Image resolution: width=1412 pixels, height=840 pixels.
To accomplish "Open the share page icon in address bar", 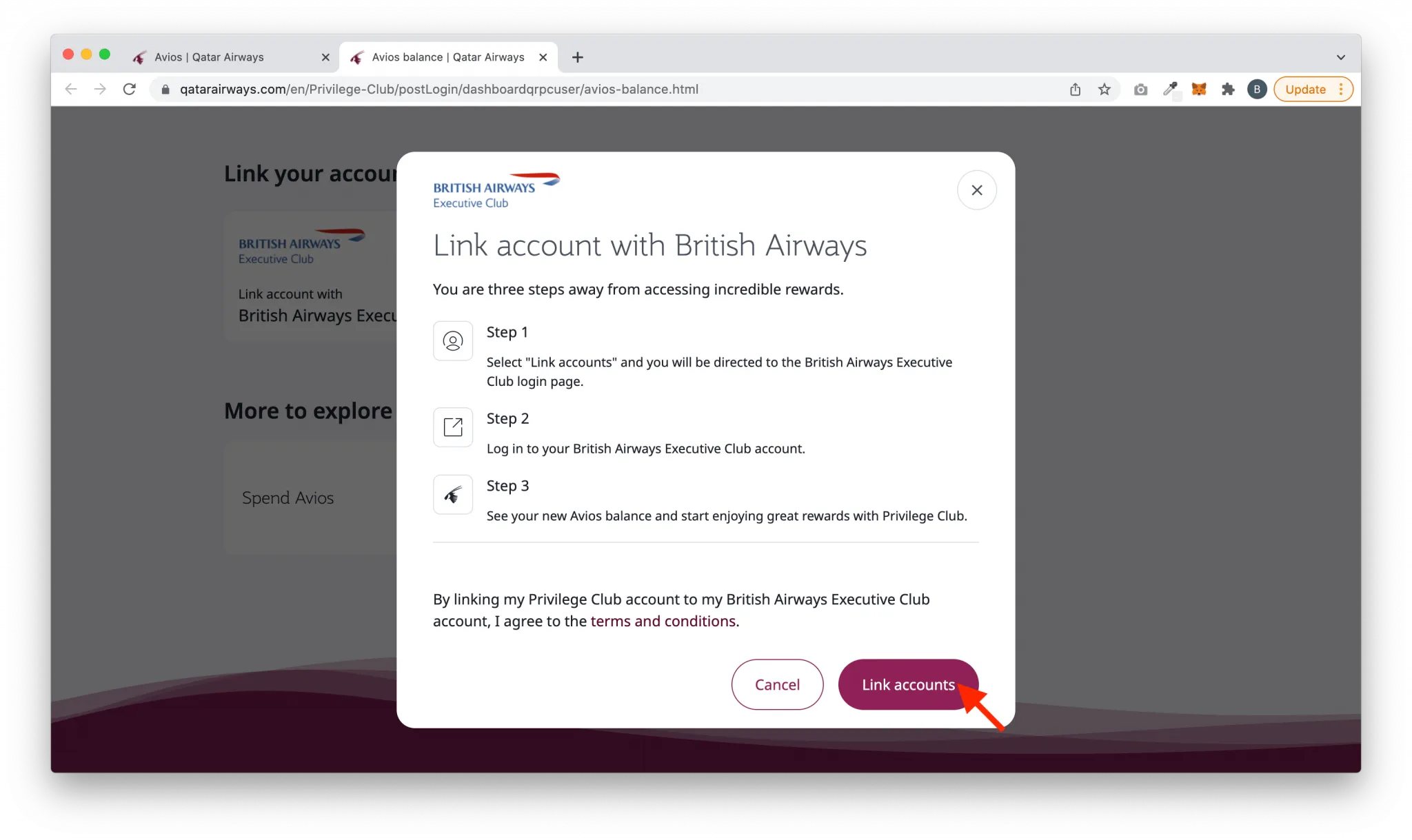I will pos(1075,89).
